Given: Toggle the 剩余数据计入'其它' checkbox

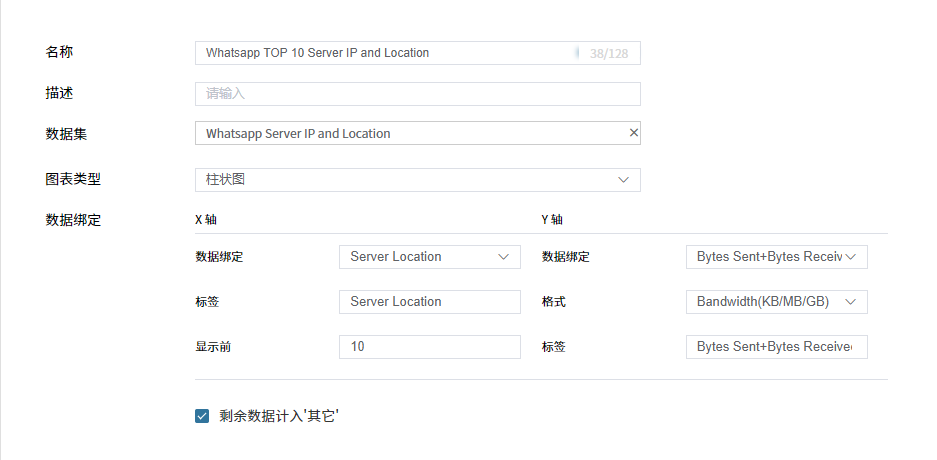Looking at the screenshot, I should click(x=202, y=416).
